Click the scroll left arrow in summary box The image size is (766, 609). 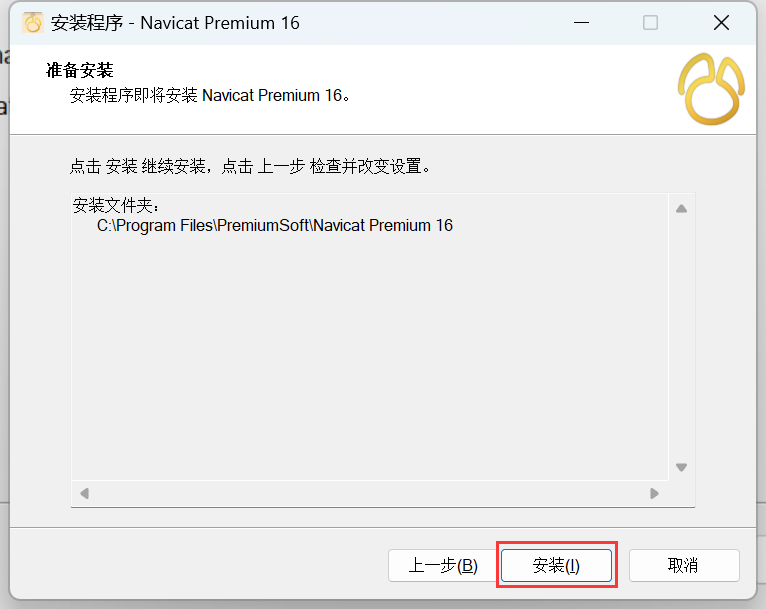click(85, 493)
